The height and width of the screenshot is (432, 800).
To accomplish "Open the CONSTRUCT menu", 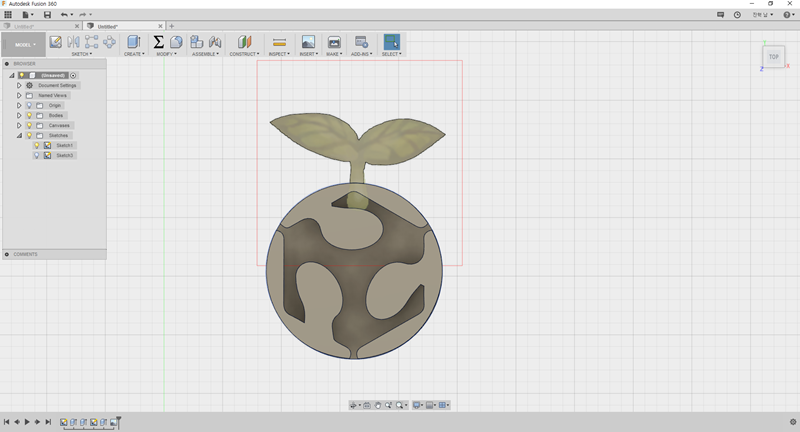I will point(244,54).
